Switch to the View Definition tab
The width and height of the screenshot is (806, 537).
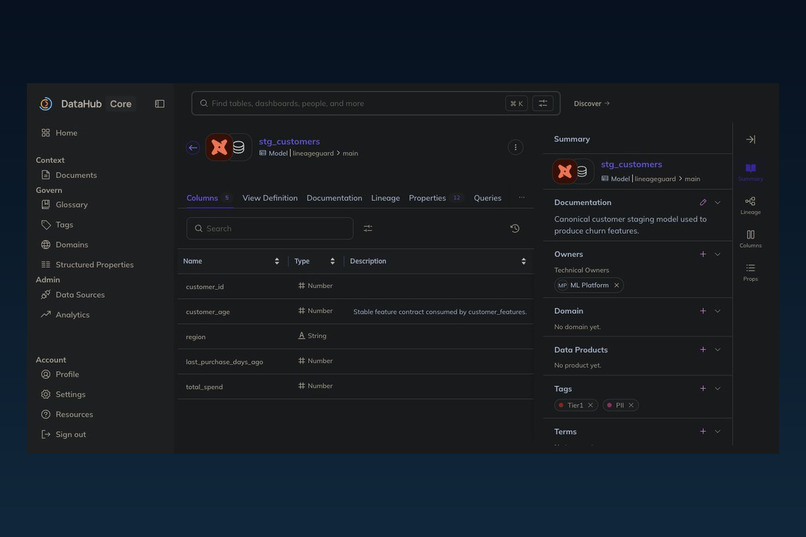[270, 198]
